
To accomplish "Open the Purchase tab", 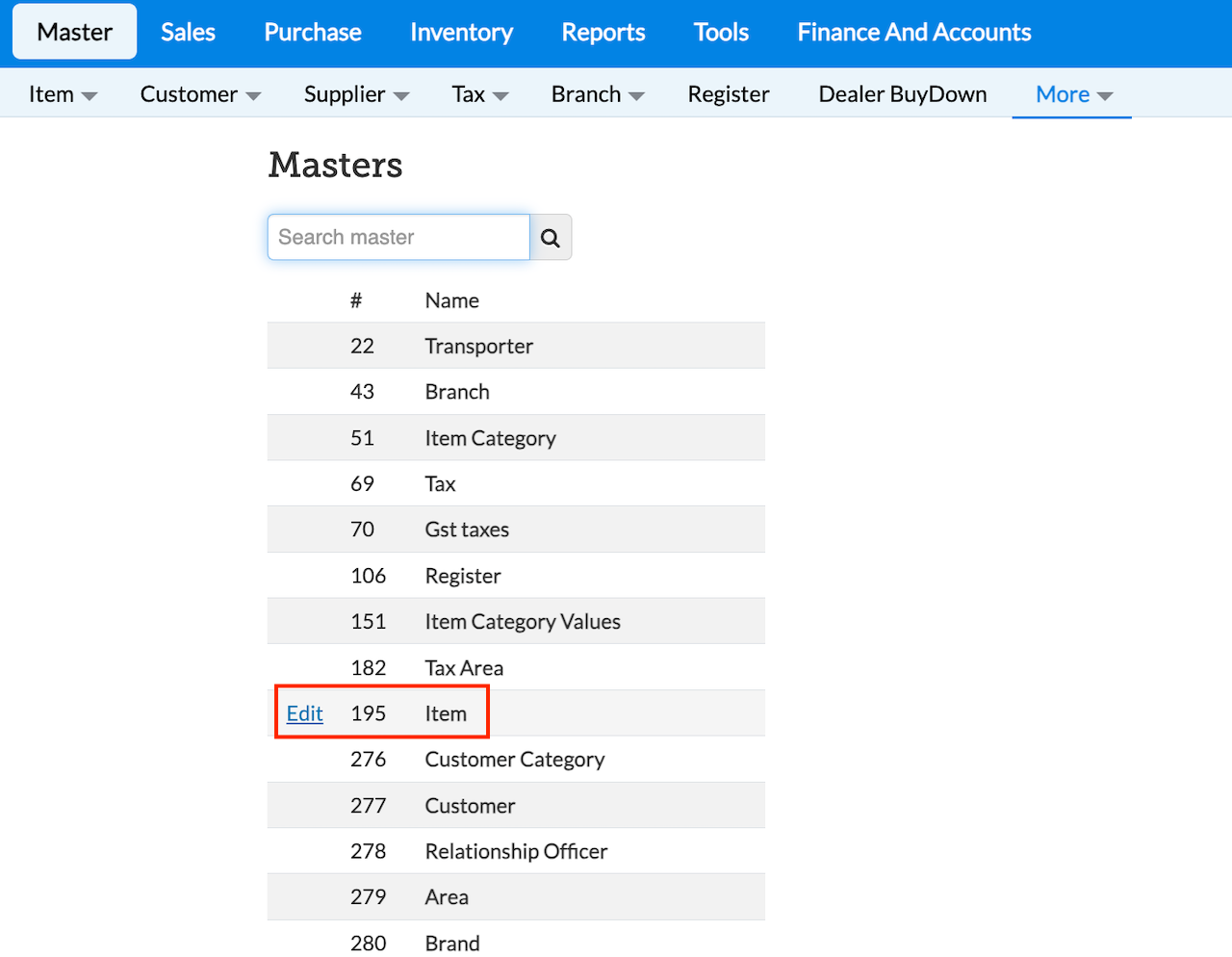I will tap(313, 32).
